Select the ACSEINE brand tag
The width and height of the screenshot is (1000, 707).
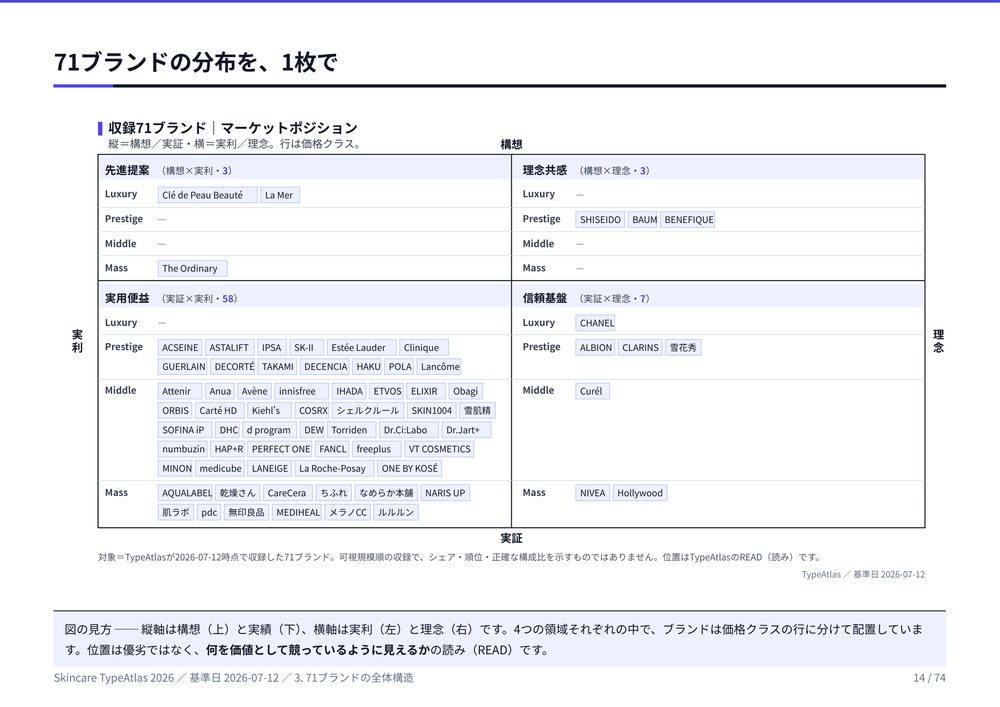[180, 347]
